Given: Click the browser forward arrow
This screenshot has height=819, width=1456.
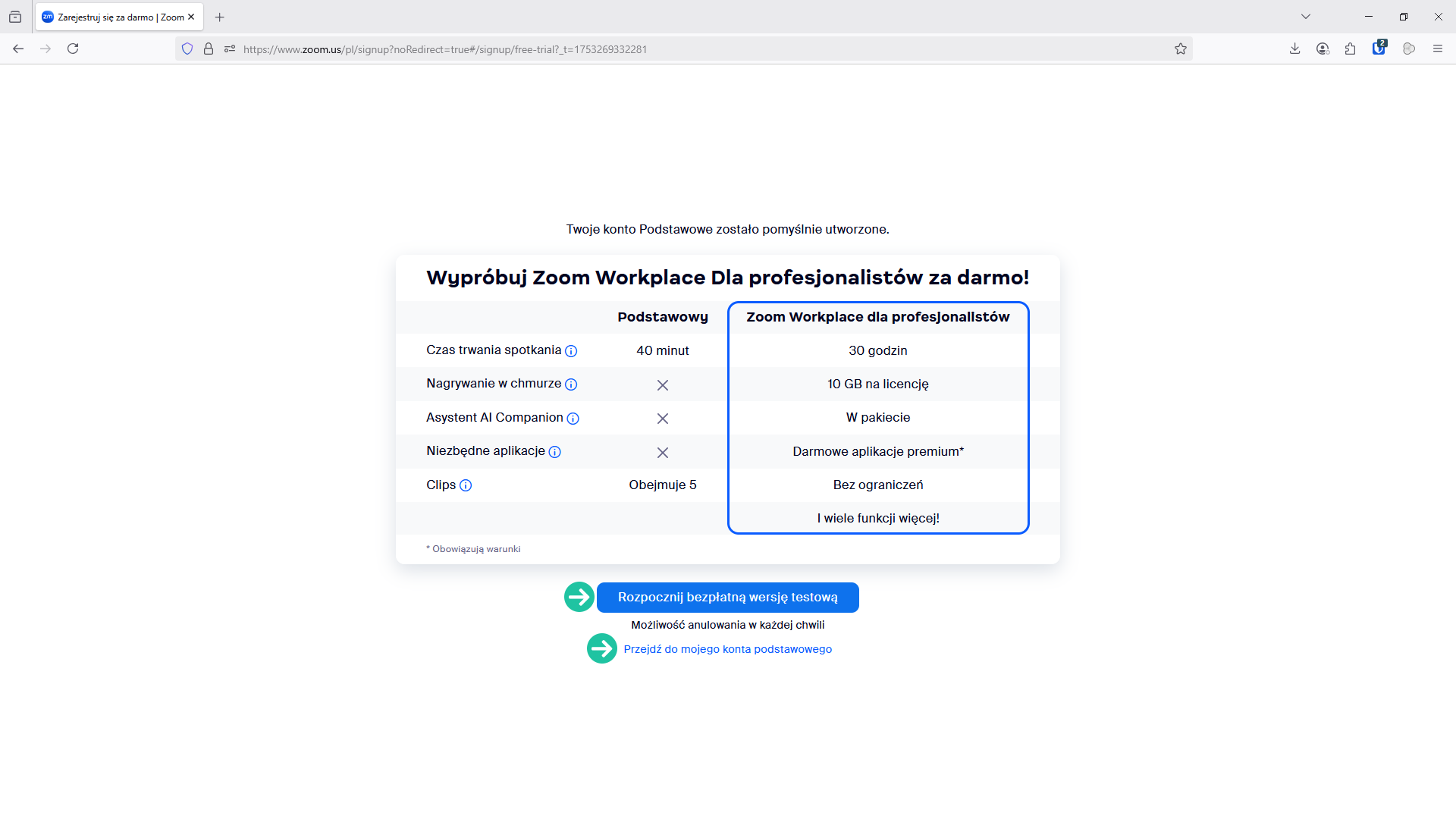Looking at the screenshot, I should pyautogui.click(x=45, y=49).
